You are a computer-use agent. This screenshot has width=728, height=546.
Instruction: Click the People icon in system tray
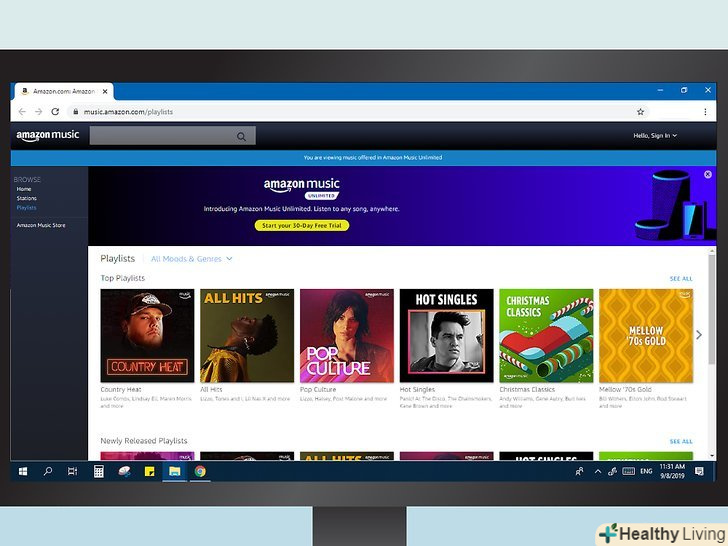point(579,472)
